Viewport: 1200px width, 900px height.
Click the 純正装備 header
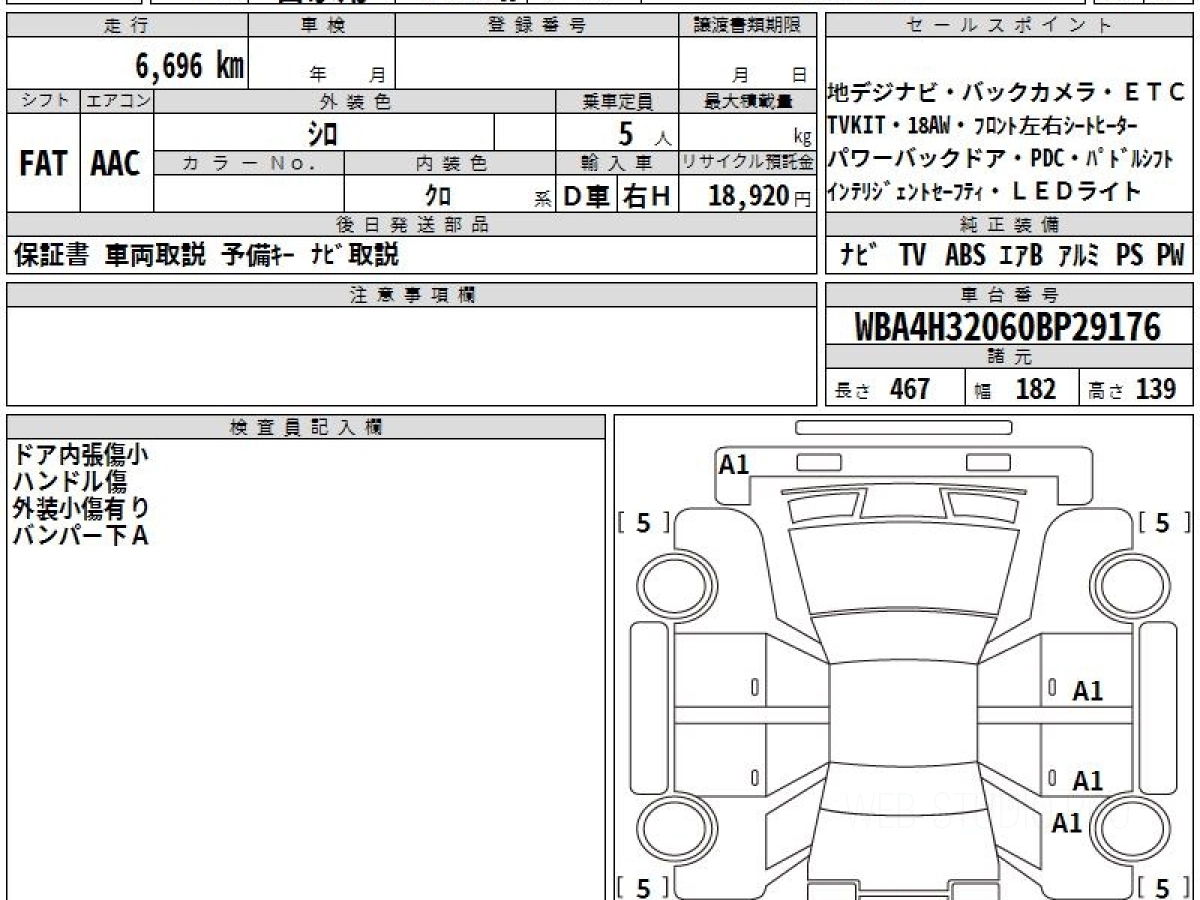(x=1010, y=224)
